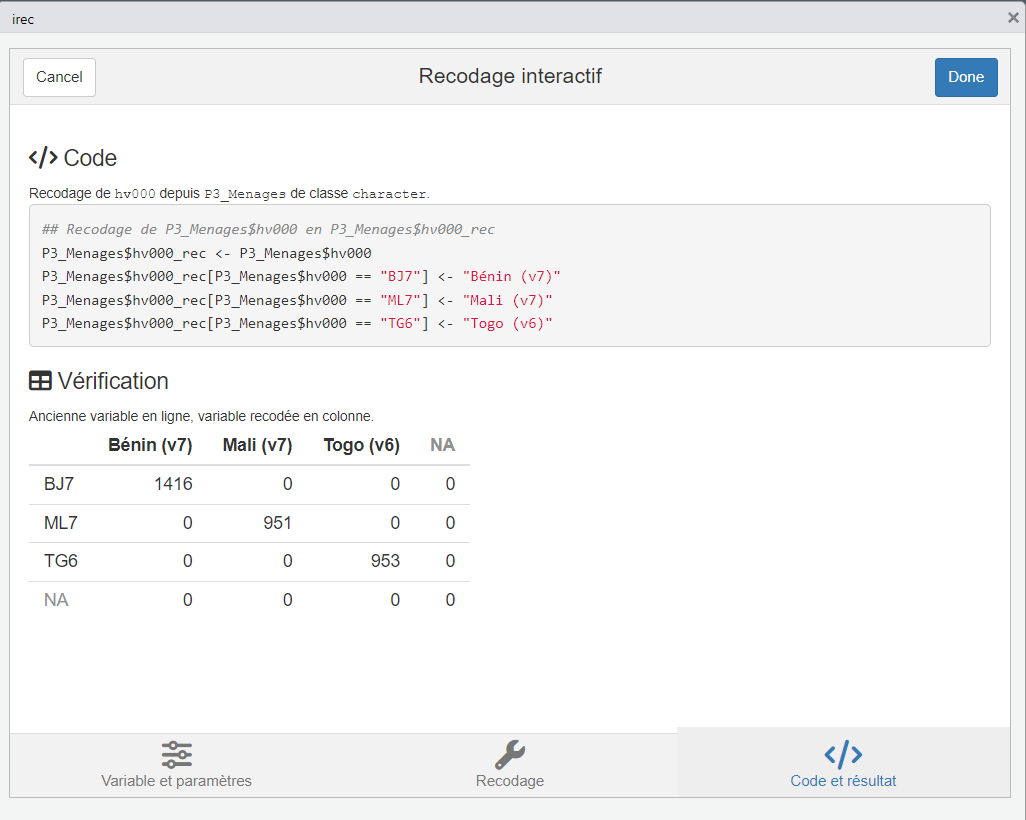Click the BJ7 row label
The image size is (1026, 820).
click(x=59, y=484)
